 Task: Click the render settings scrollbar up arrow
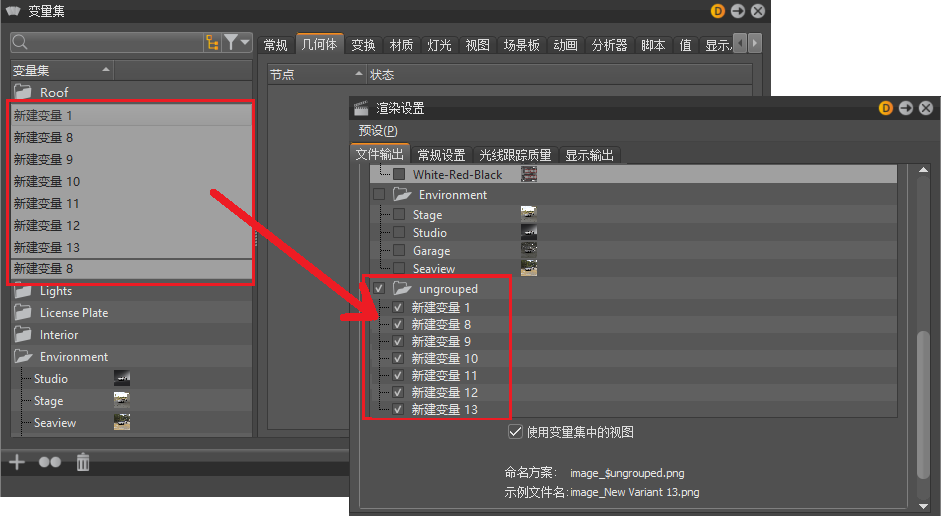(924, 171)
